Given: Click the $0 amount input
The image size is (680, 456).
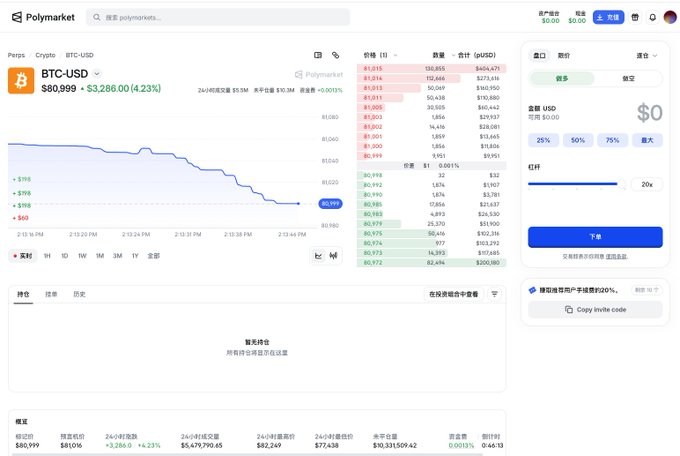Looking at the screenshot, I should tap(649, 113).
